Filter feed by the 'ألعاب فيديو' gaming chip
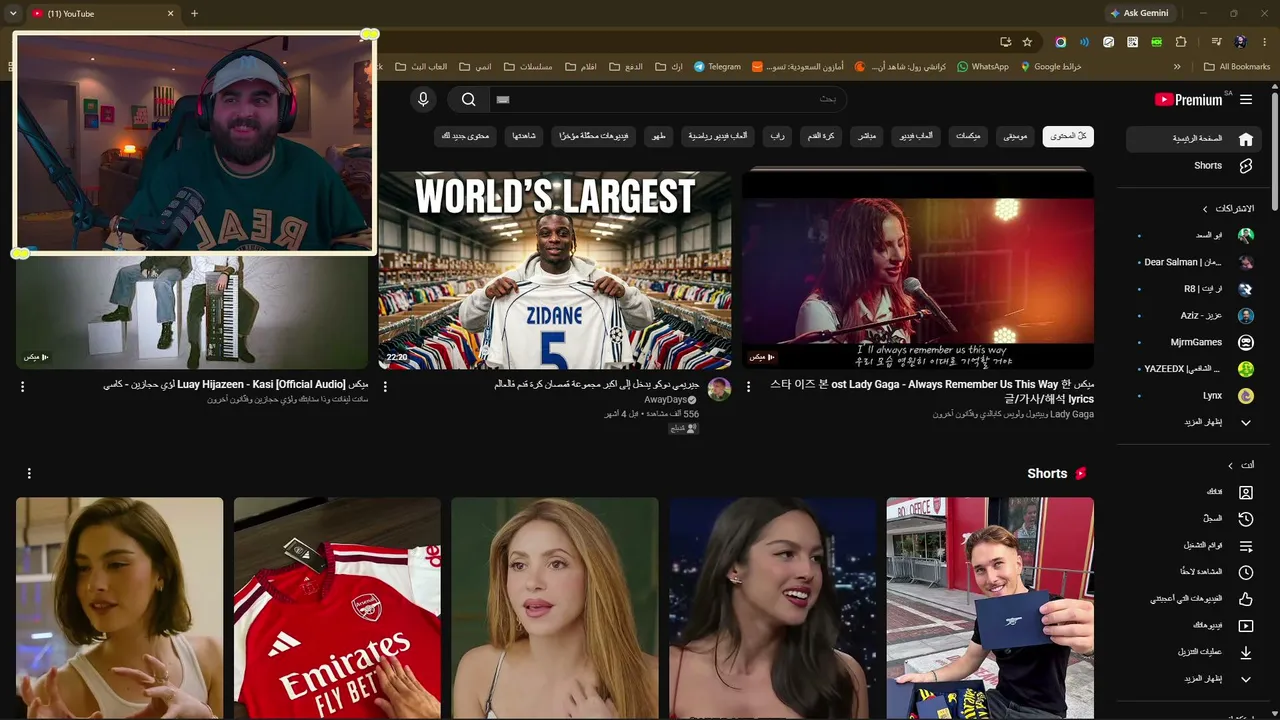Viewport: 1280px width, 720px height. pyautogui.click(x=916, y=136)
